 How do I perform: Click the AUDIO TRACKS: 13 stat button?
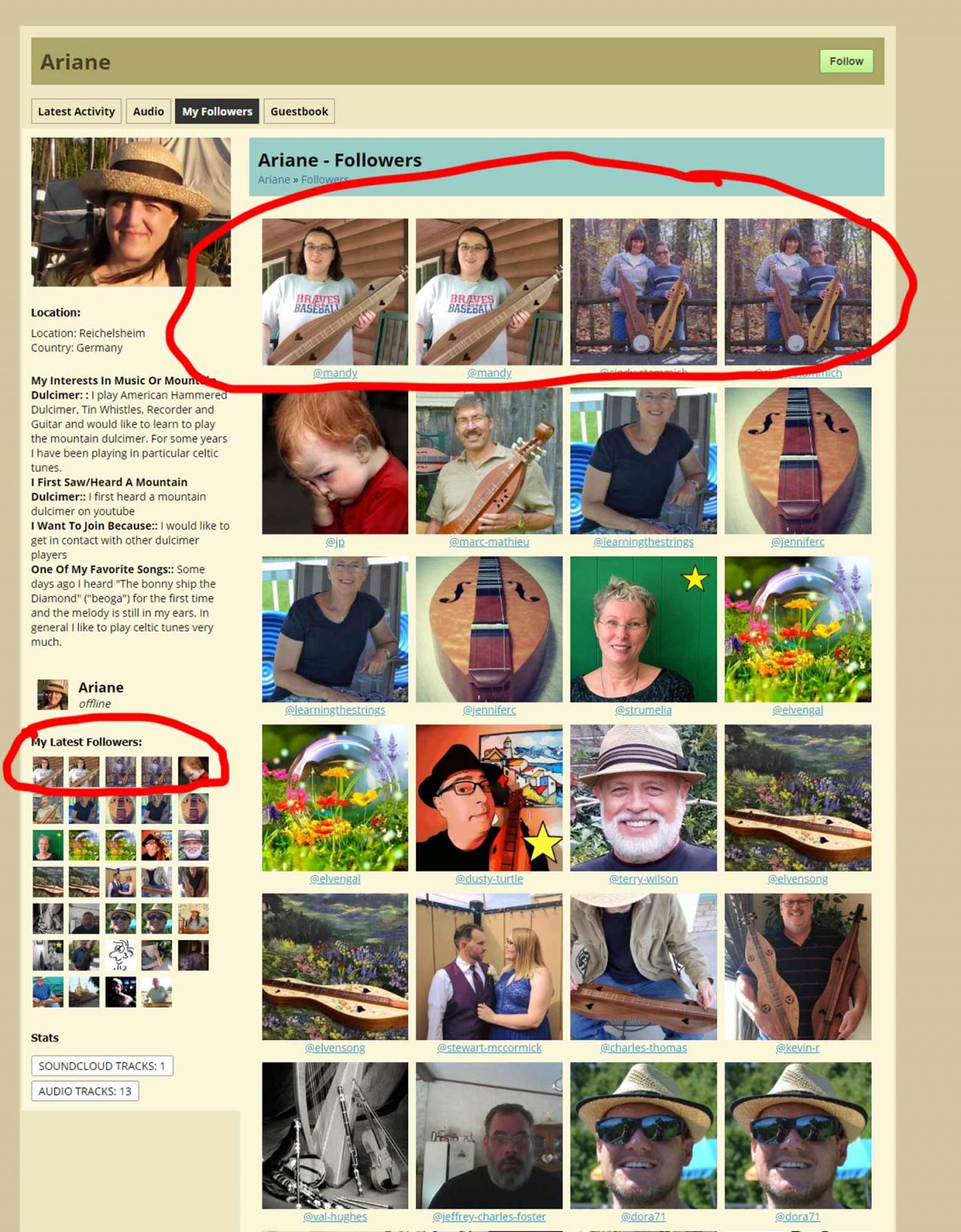85,1091
